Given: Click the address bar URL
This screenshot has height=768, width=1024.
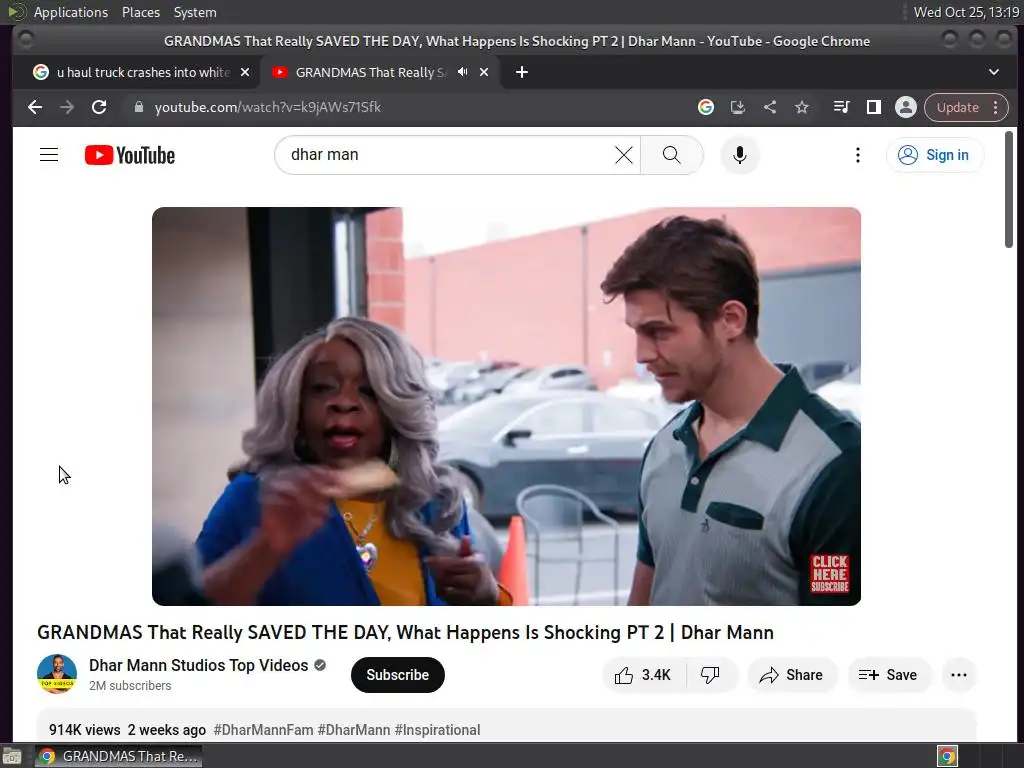Looking at the screenshot, I should pos(268,107).
